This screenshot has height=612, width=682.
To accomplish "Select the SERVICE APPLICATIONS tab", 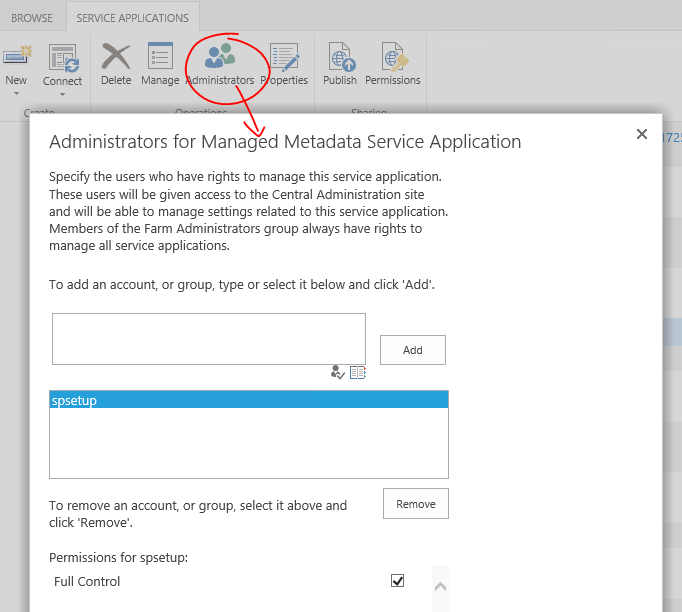I will click(x=132, y=18).
